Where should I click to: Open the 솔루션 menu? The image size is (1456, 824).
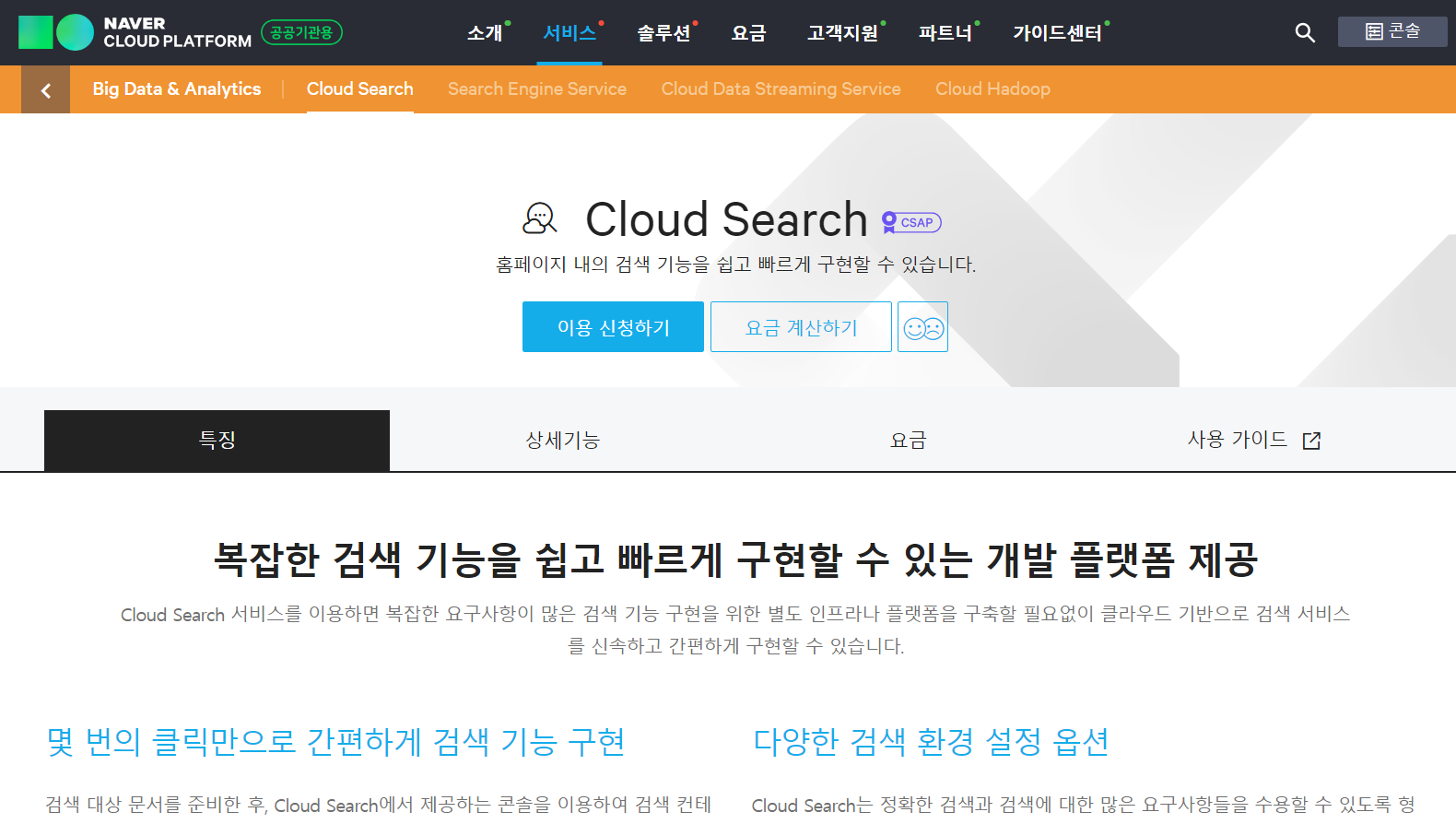(x=663, y=33)
